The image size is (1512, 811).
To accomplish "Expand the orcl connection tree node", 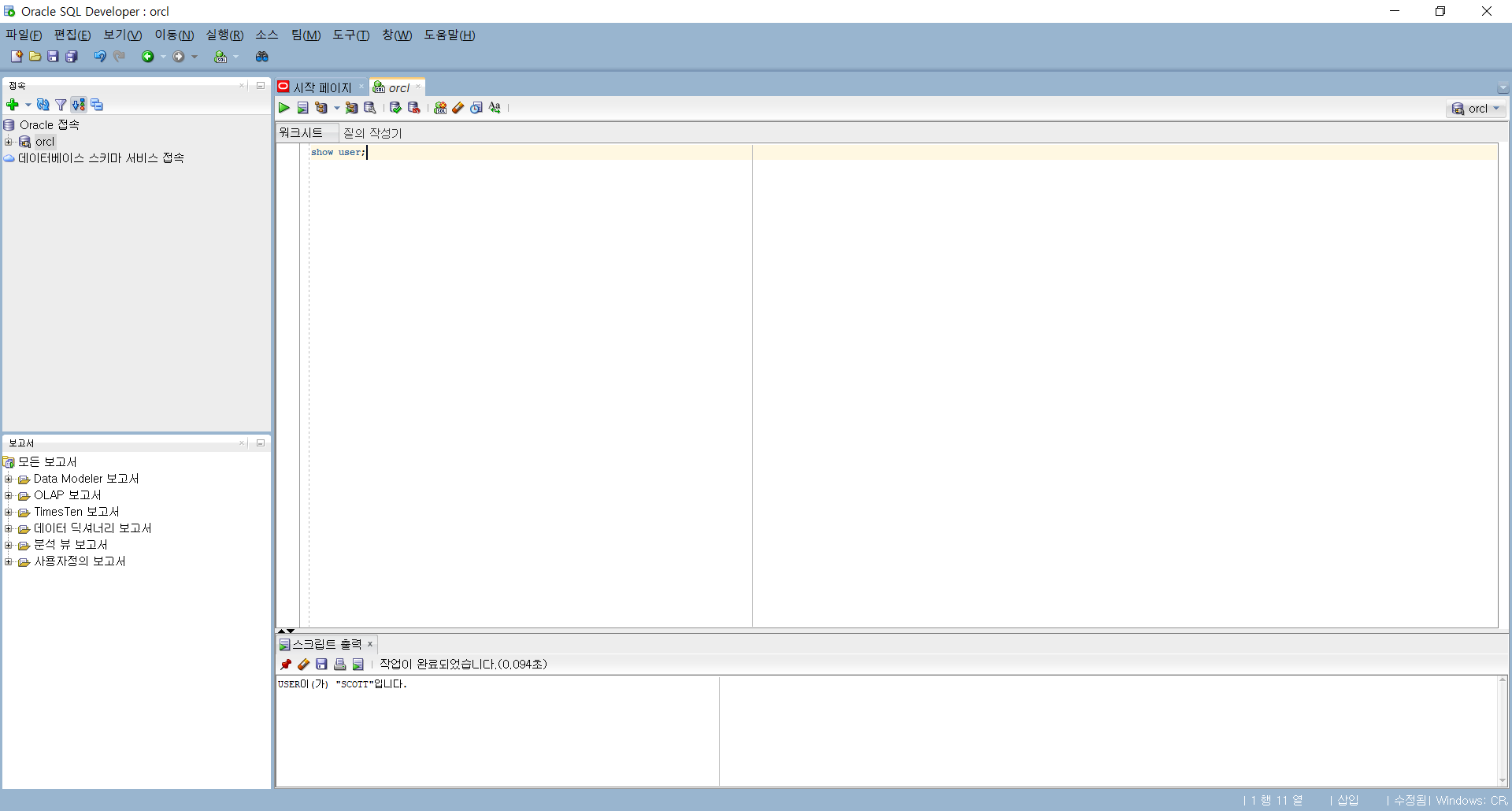I will (x=9, y=142).
